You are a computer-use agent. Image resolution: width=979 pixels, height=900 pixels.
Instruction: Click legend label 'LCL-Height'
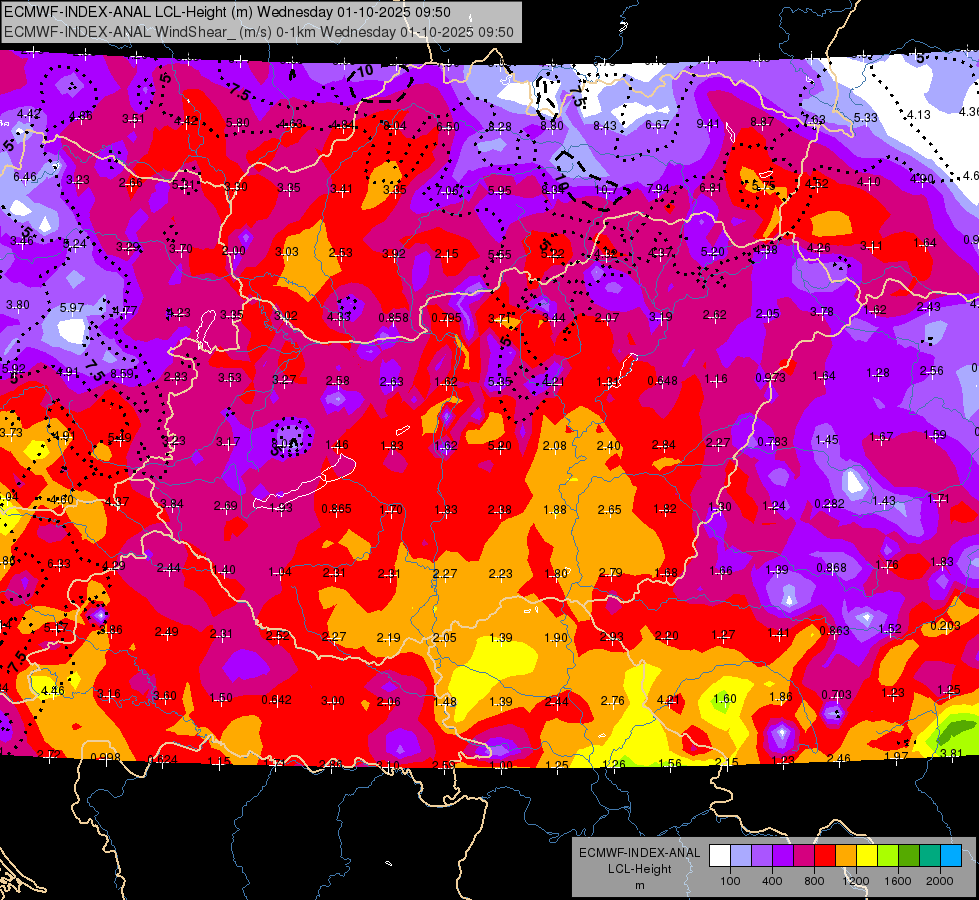pyautogui.click(x=639, y=869)
